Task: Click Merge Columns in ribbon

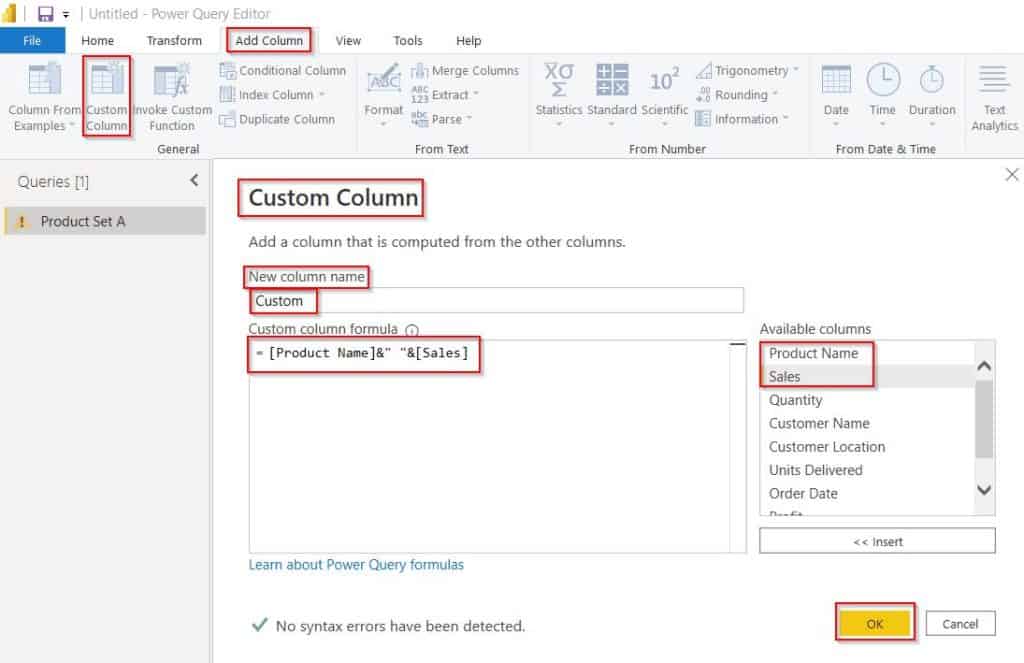Action: [465, 71]
